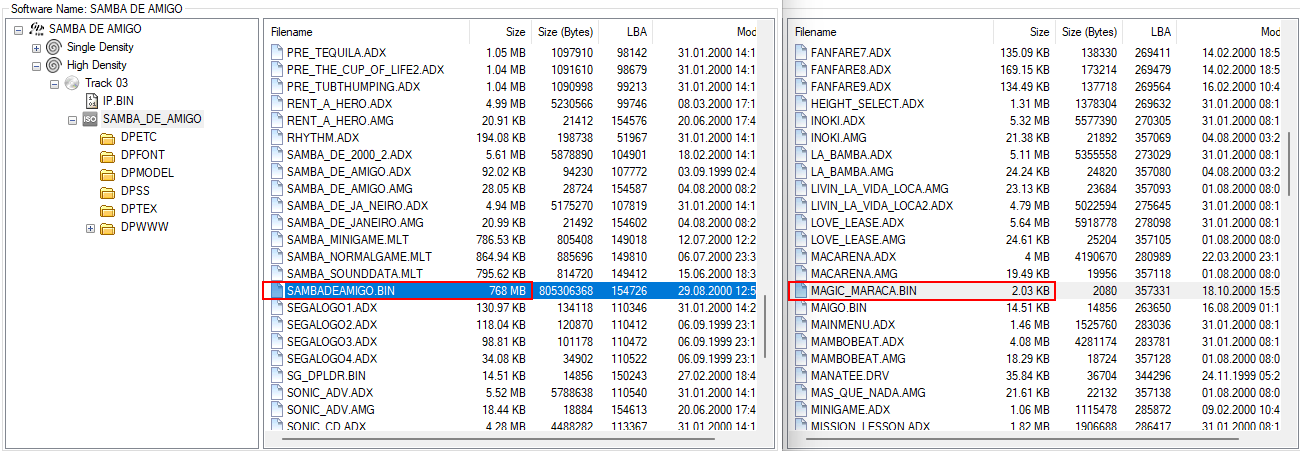Select MAS_QUE_NADA.AMG in right list
Viewport: 1300px width, 451px height.
point(1040,392)
